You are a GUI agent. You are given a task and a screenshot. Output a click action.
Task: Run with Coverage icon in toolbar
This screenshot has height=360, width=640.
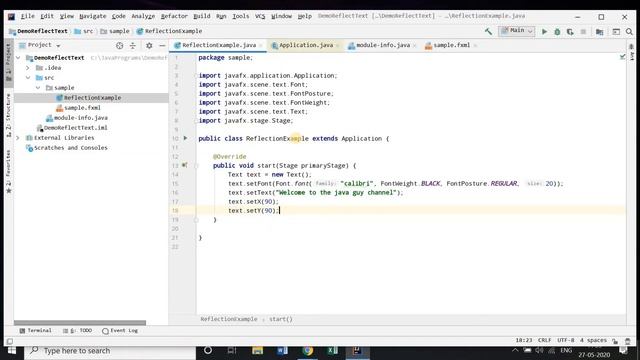570,31
